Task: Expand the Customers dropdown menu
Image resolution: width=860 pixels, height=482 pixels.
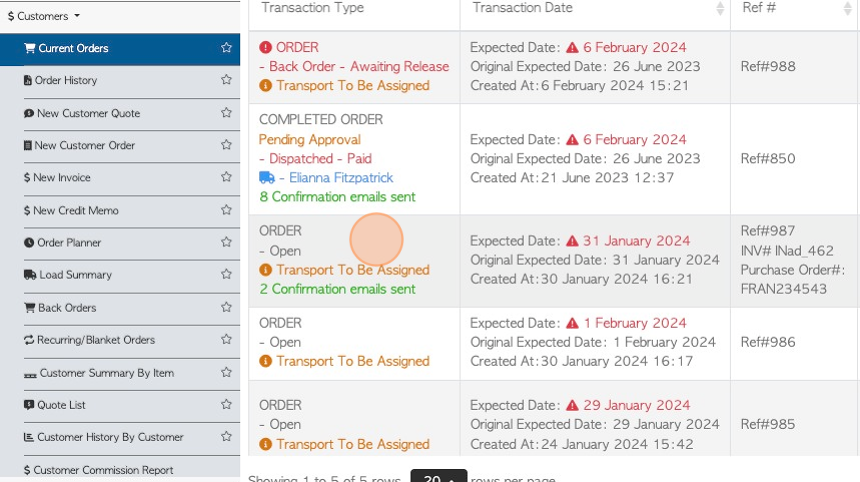Action: (44, 16)
